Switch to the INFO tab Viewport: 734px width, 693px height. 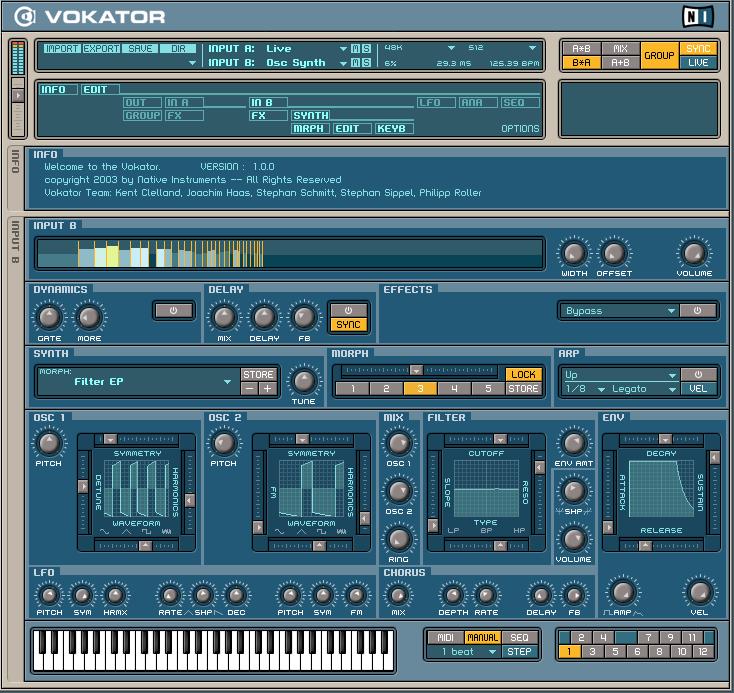coord(58,89)
